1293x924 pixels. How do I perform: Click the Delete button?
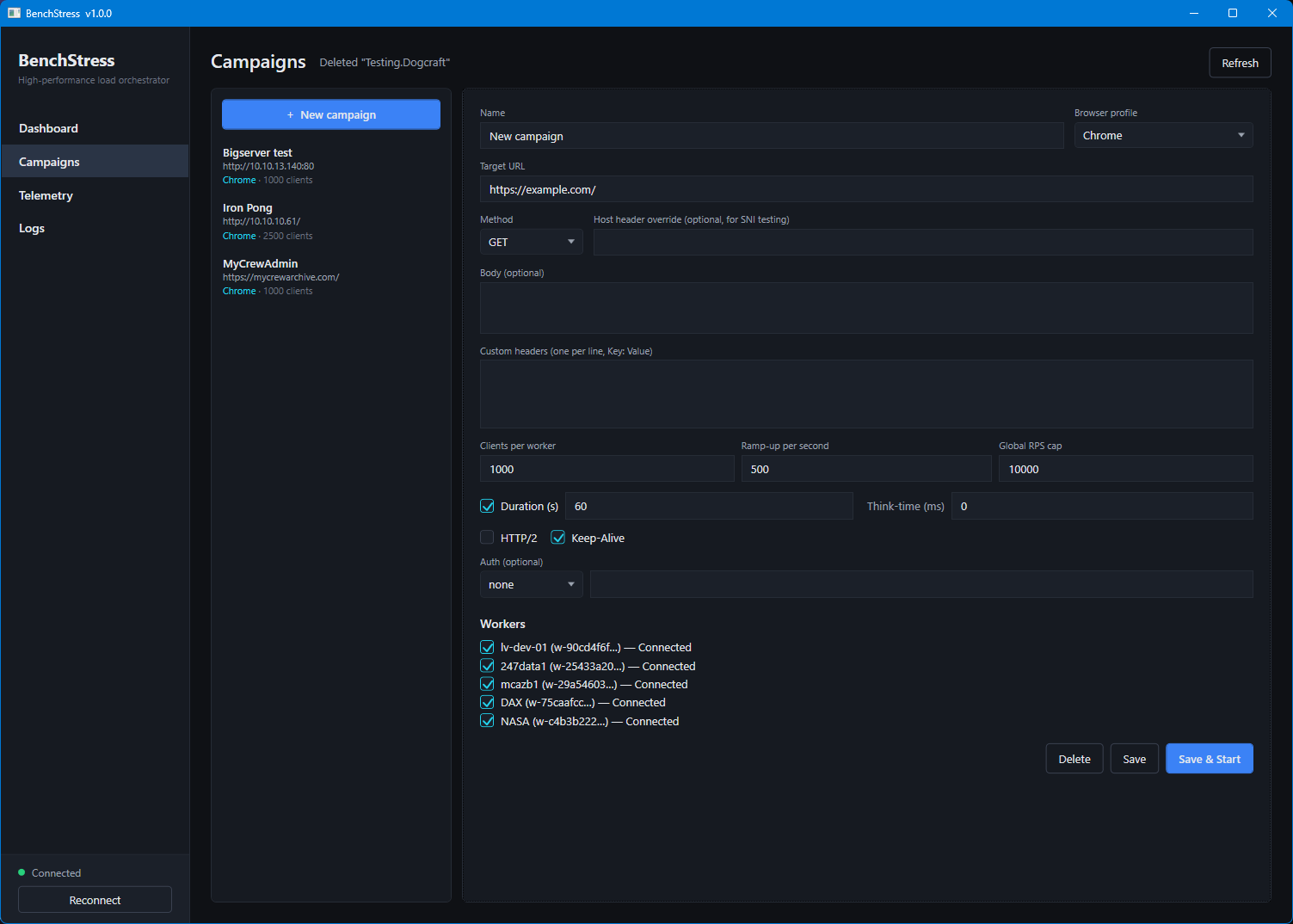click(x=1074, y=759)
